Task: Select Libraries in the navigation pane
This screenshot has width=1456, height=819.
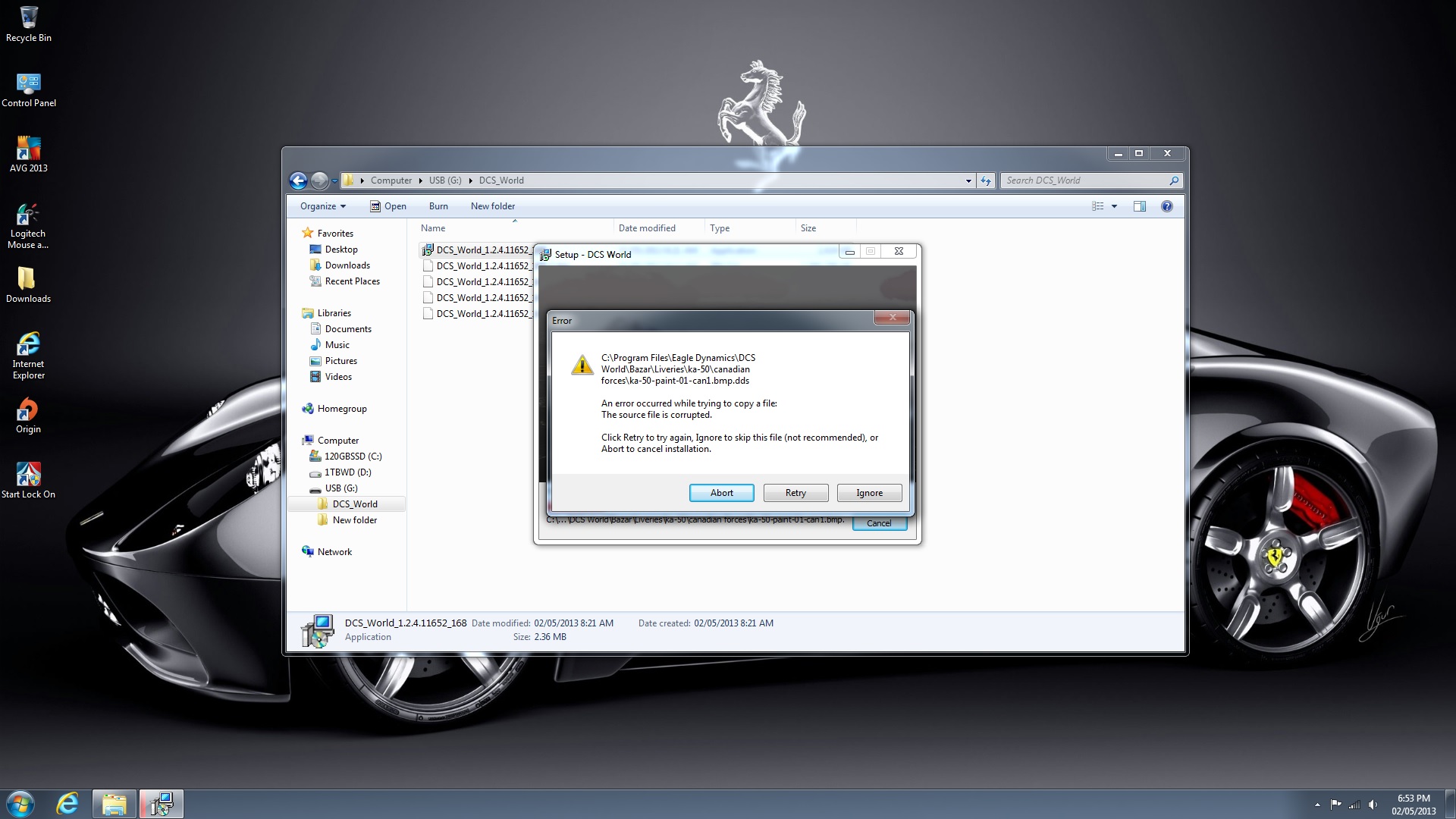Action: [327, 313]
